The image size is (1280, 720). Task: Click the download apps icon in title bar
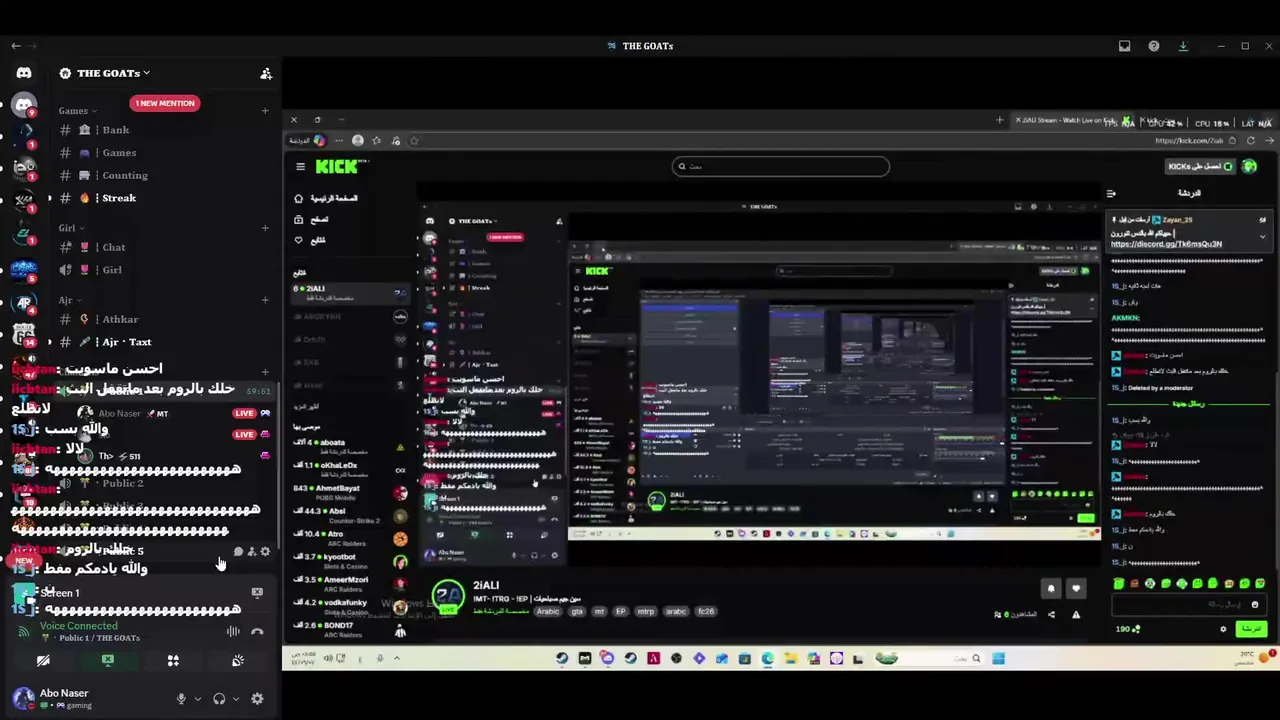click(x=1183, y=46)
